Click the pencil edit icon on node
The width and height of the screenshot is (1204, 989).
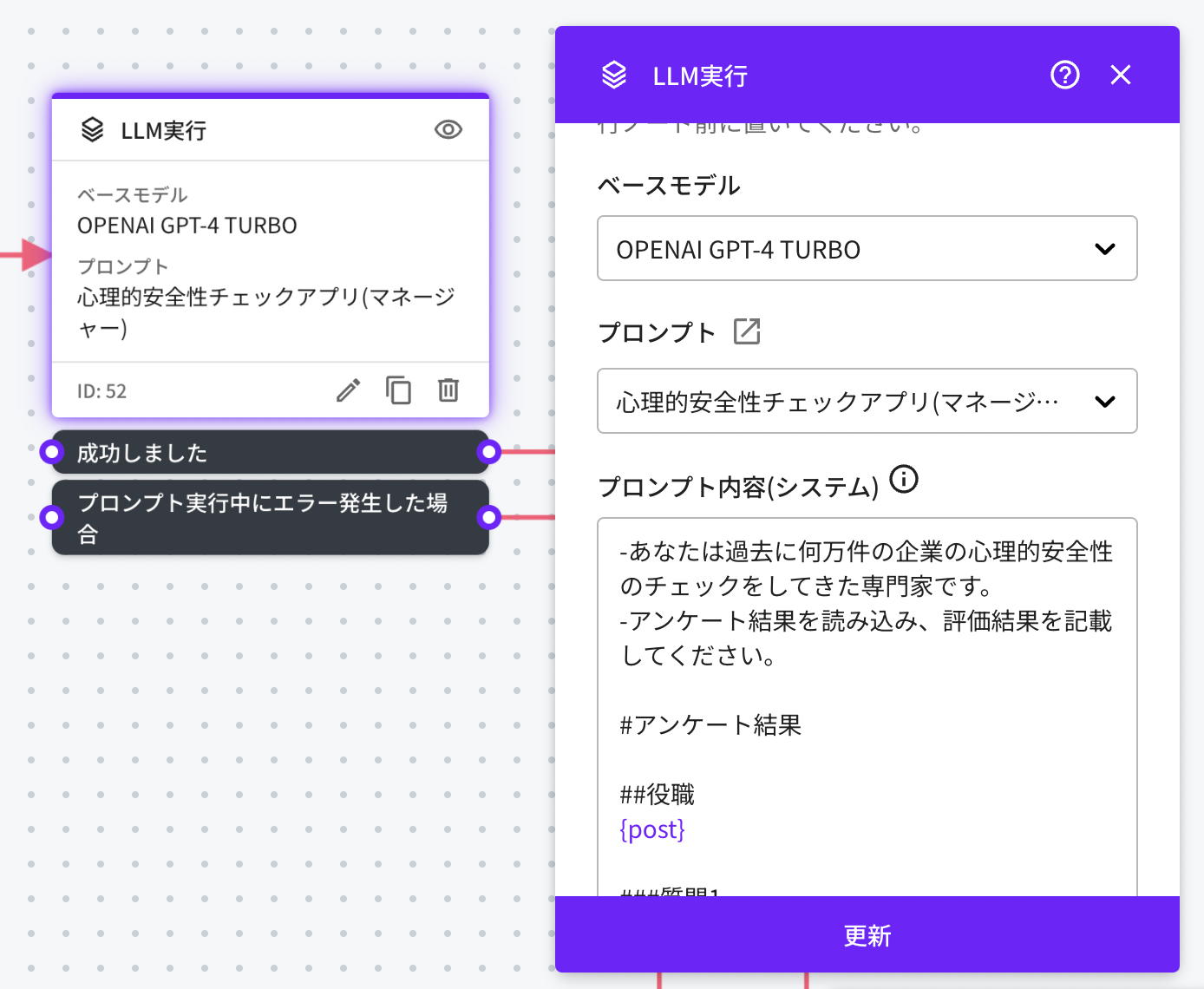(x=348, y=390)
